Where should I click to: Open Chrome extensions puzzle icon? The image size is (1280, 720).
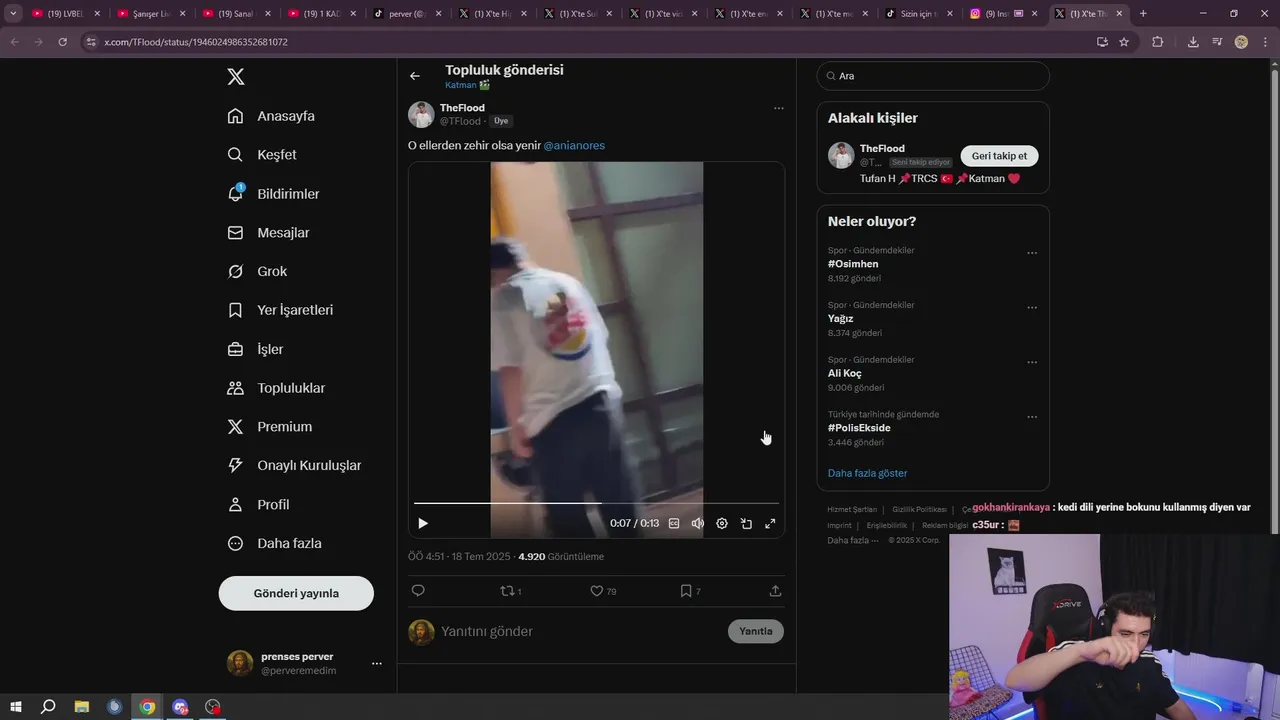click(1158, 42)
